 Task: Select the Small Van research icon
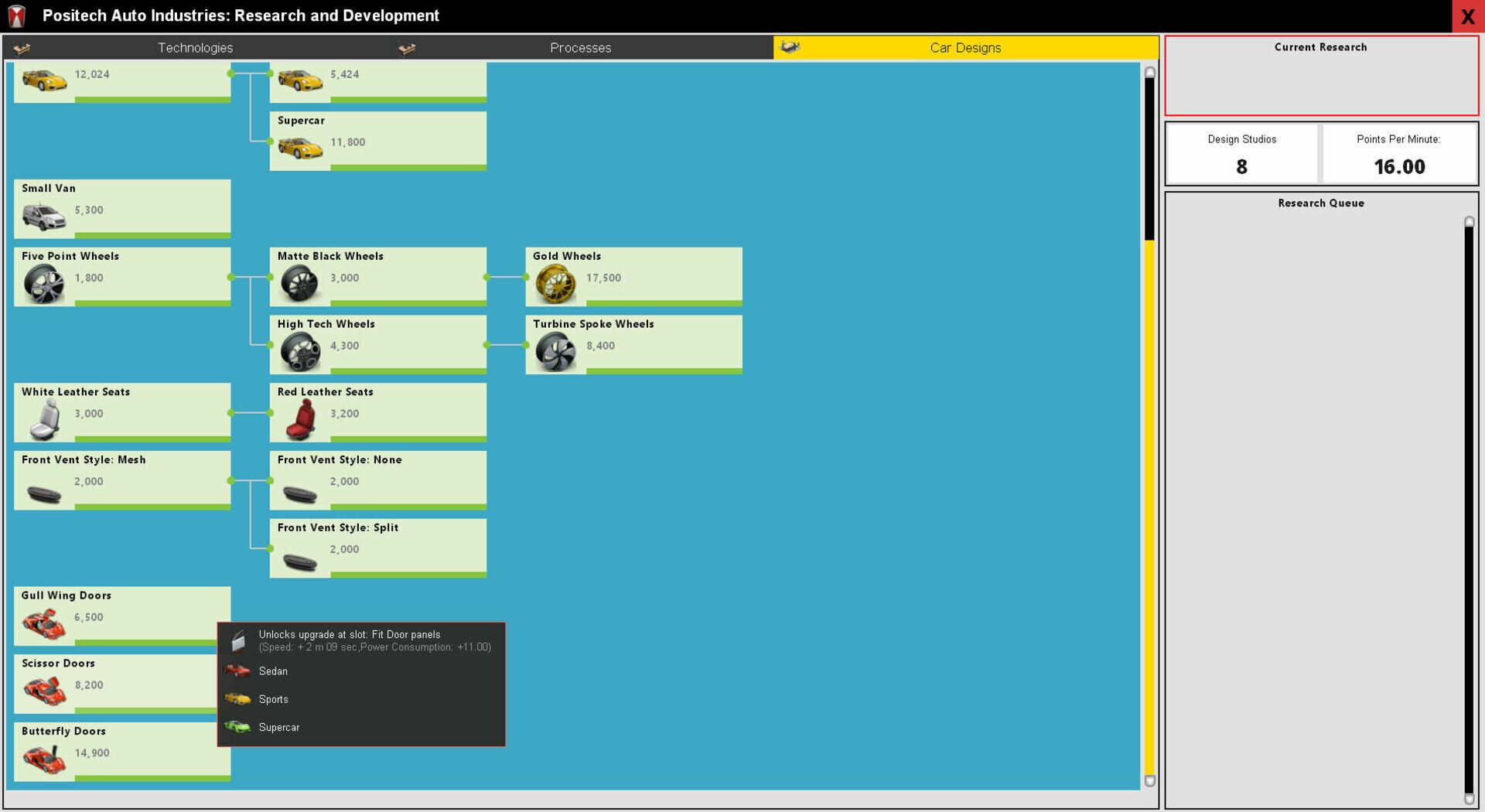(x=45, y=217)
